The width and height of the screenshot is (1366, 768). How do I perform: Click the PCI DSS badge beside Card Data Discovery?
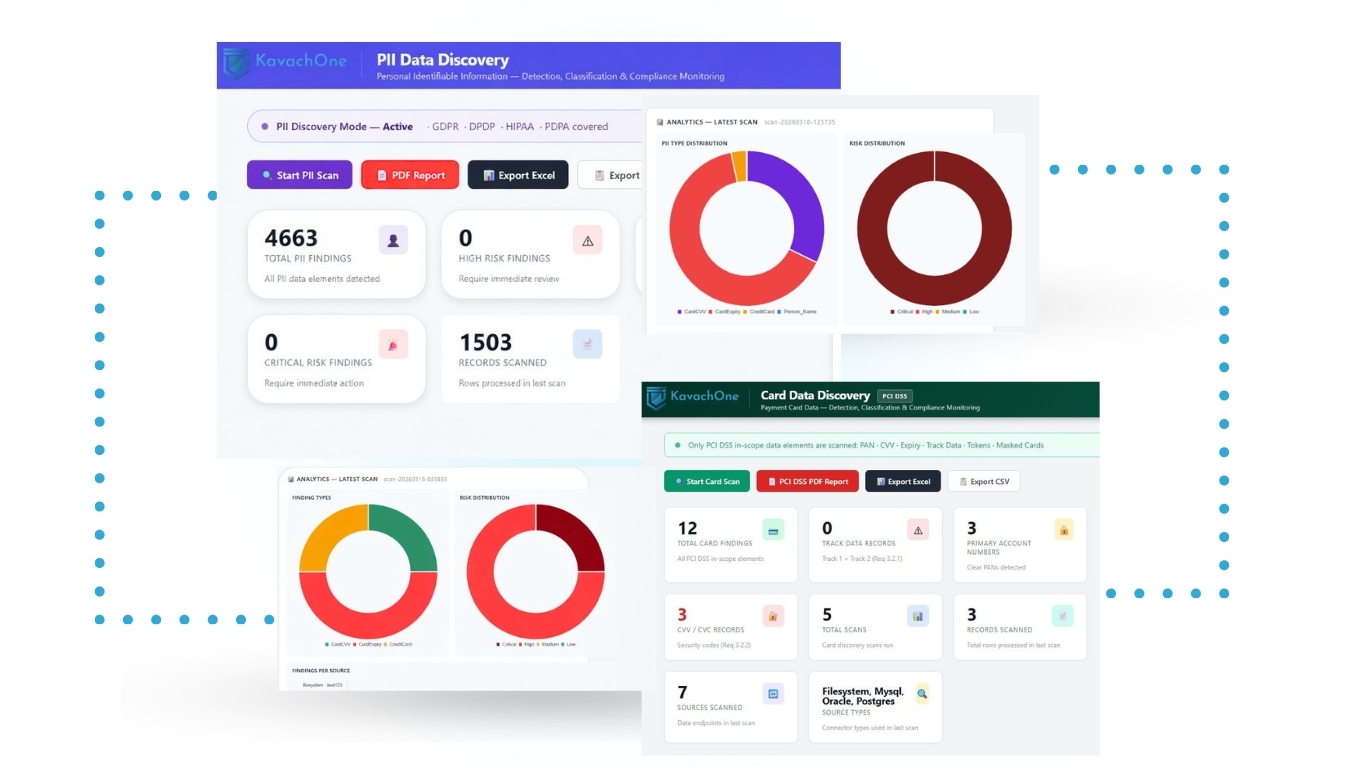(x=894, y=396)
